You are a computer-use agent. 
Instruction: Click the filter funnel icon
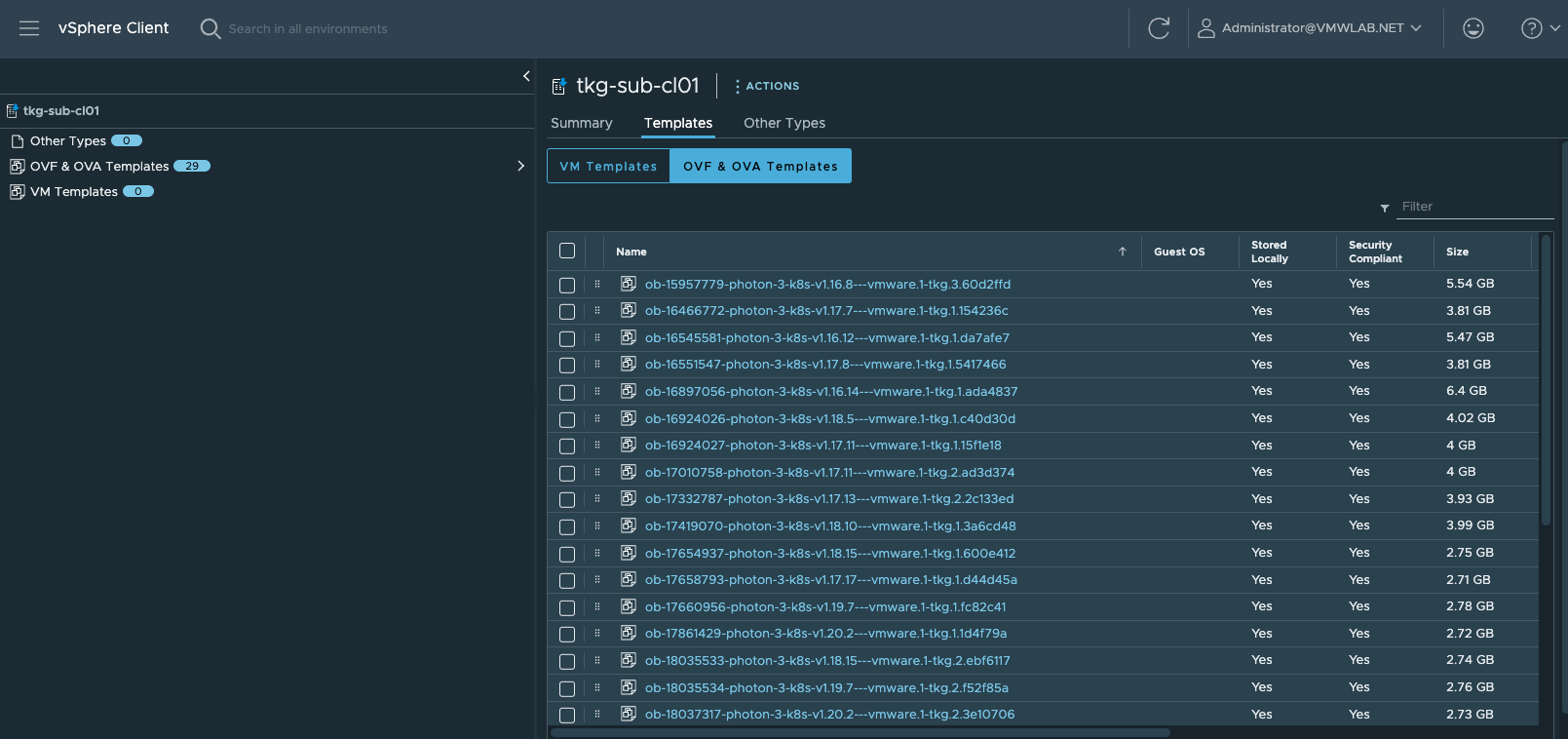point(1385,208)
